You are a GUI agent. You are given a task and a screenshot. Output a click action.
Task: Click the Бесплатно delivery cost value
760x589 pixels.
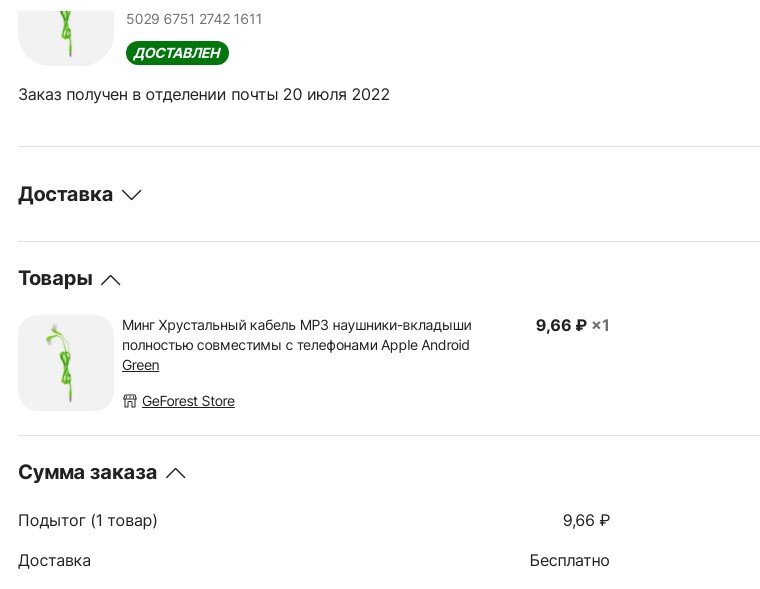569,560
